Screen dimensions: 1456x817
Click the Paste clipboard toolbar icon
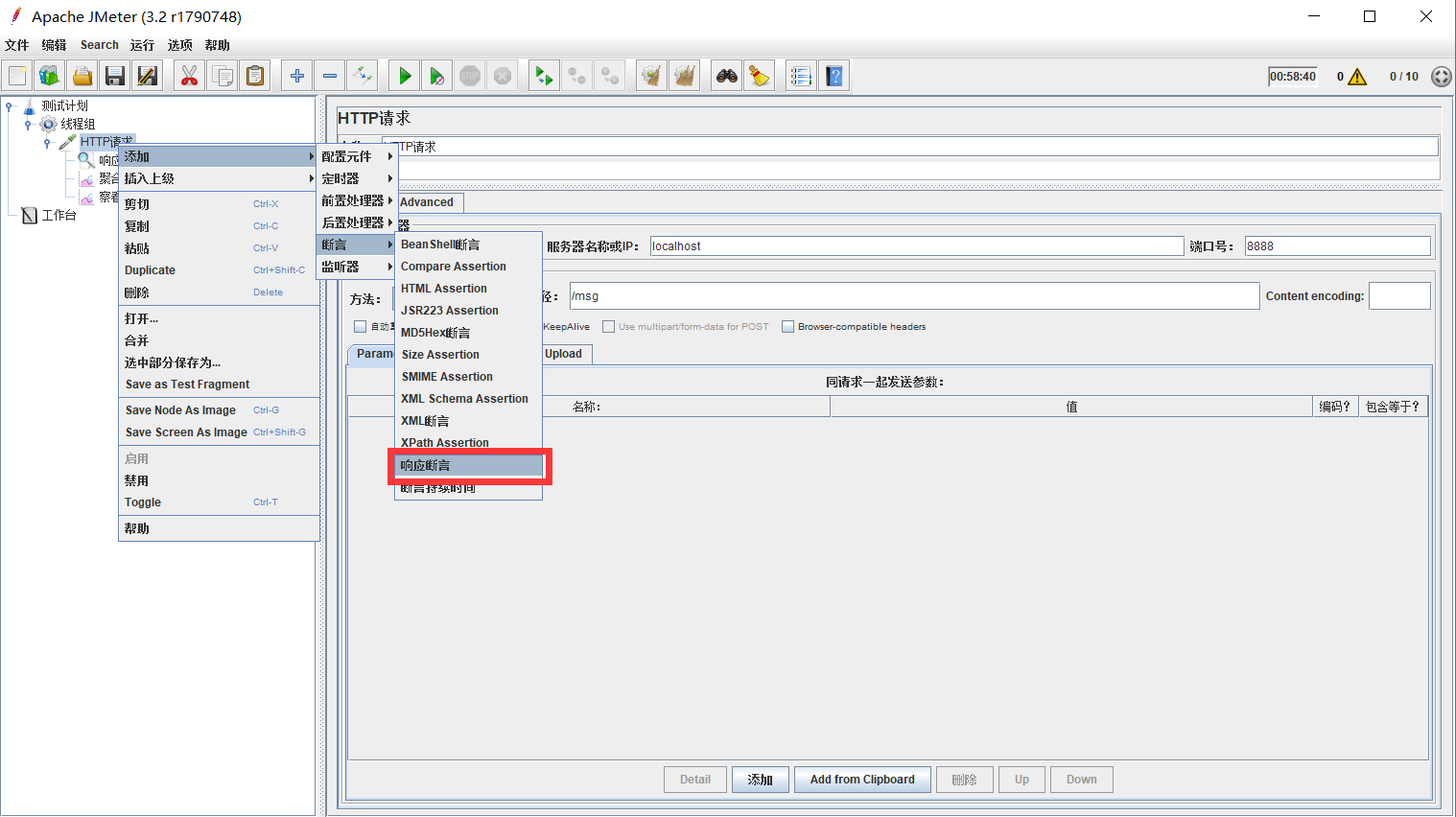point(255,76)
